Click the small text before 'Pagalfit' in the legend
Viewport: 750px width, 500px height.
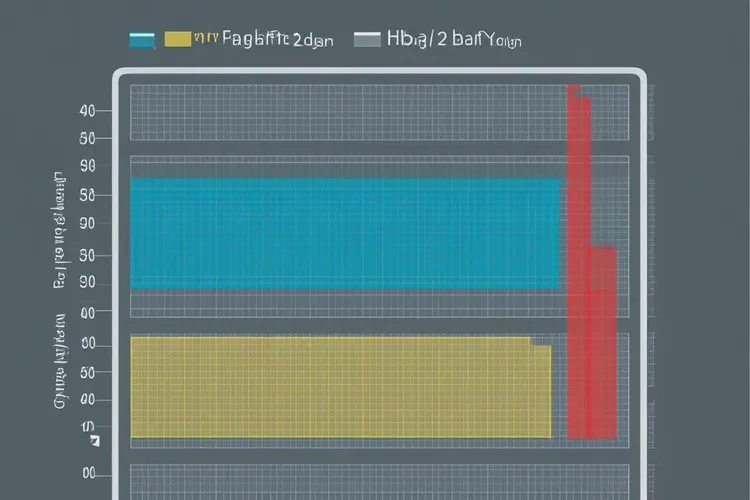[x=206, y=40]
